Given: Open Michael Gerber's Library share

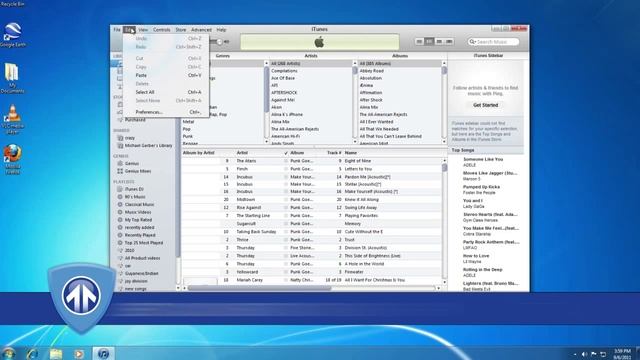Looking at the screenshot, I should tap(148, 146).
